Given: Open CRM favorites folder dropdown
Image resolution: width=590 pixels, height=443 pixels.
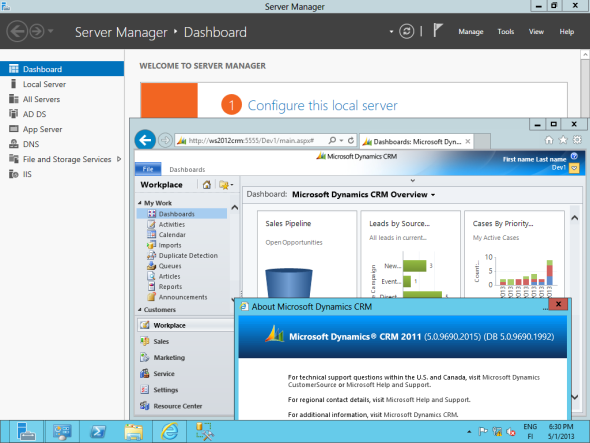Looking at the screenshot, I should [226, 185].
